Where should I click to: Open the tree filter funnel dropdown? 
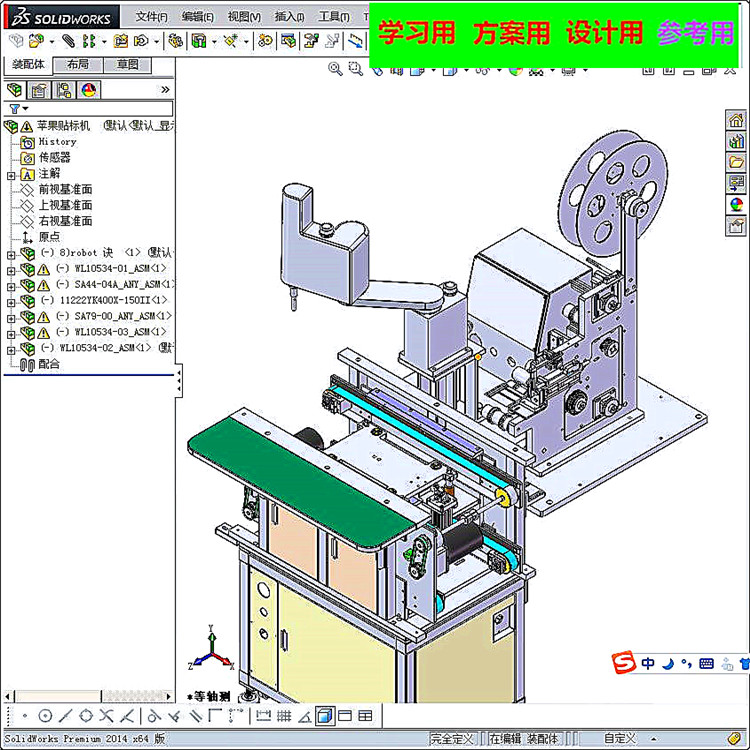click(x=19, y=109)
